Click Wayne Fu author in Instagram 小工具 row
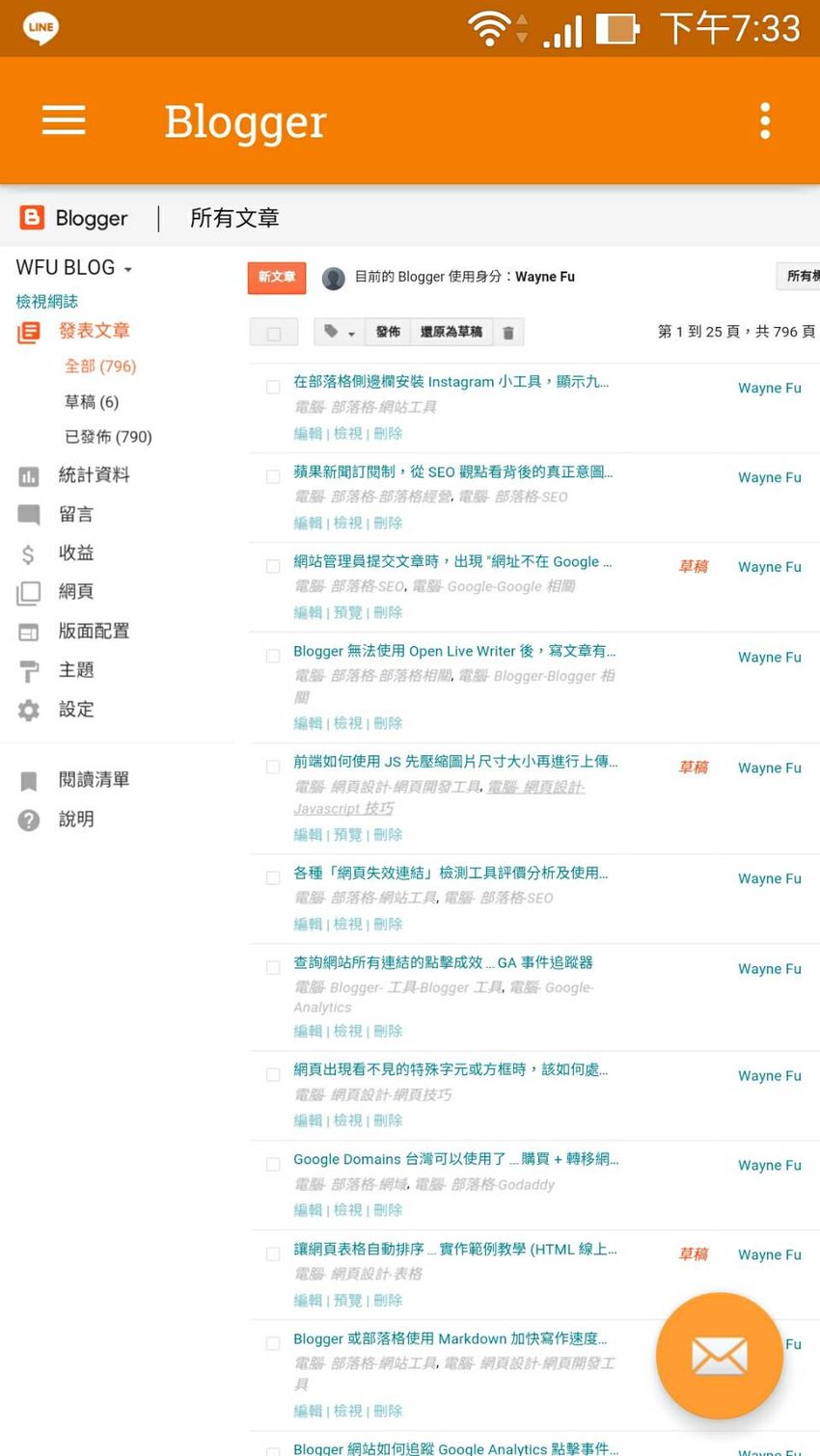 770,388
